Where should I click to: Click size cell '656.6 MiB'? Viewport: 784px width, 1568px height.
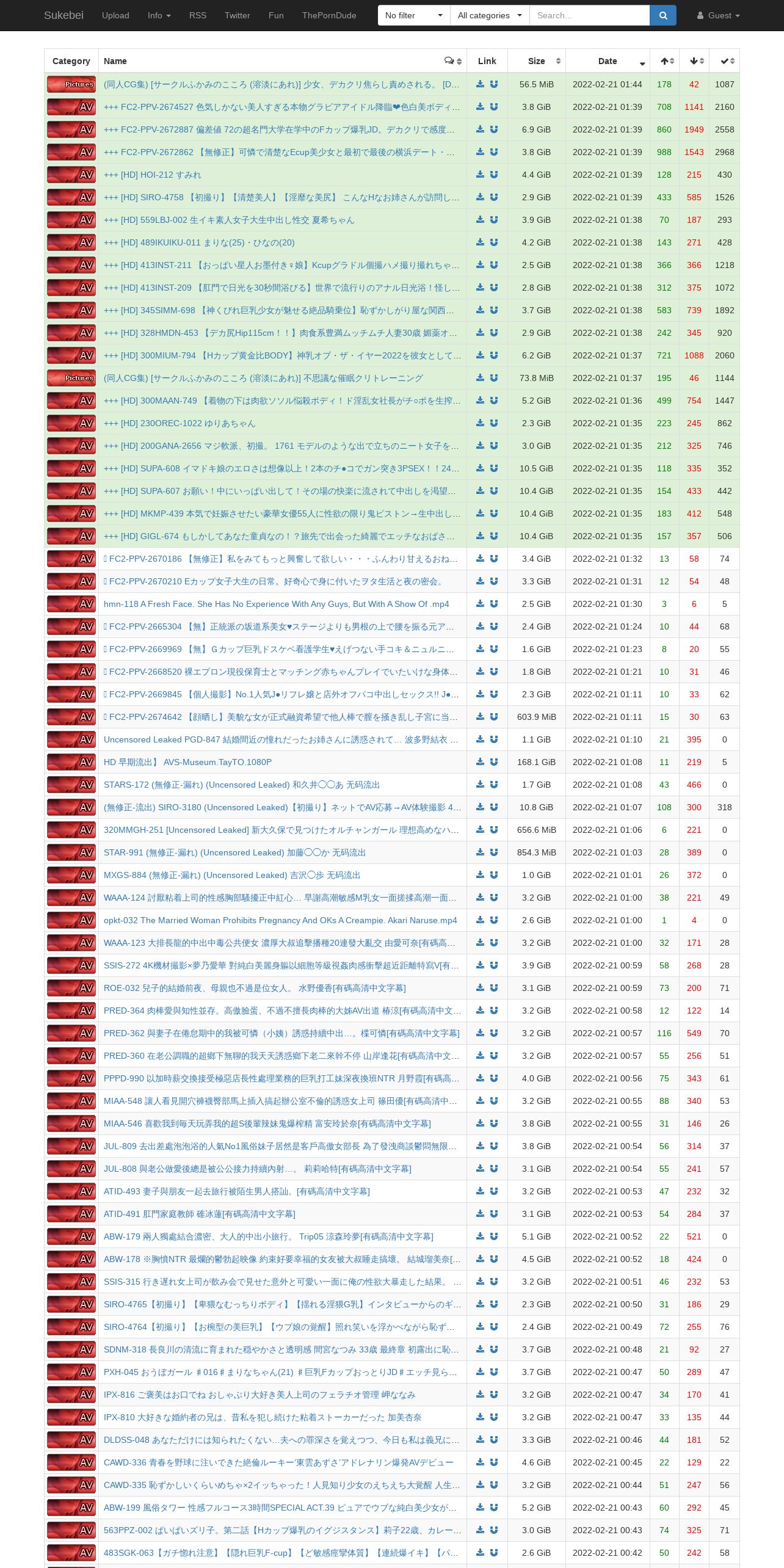537,830
